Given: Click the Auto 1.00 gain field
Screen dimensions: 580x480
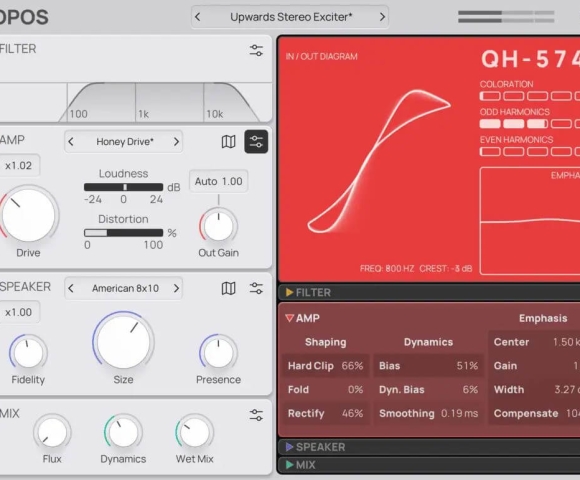Looking at the screenshot, I should pos(219,181).
